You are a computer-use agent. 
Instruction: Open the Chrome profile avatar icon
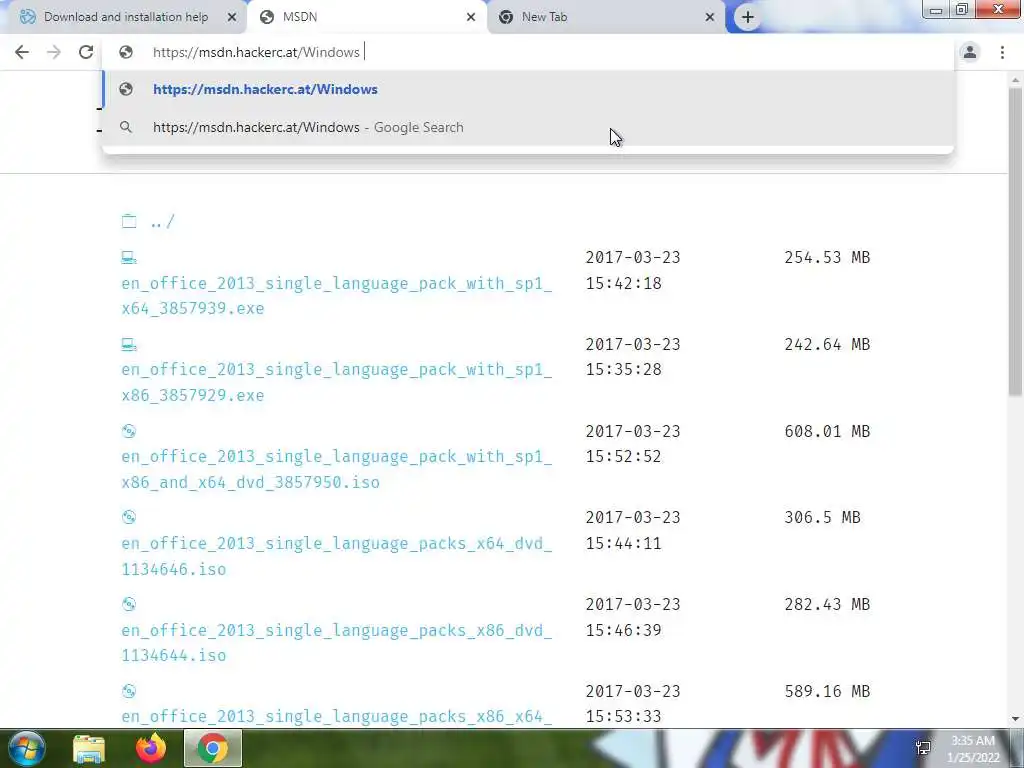pos(970,52)
